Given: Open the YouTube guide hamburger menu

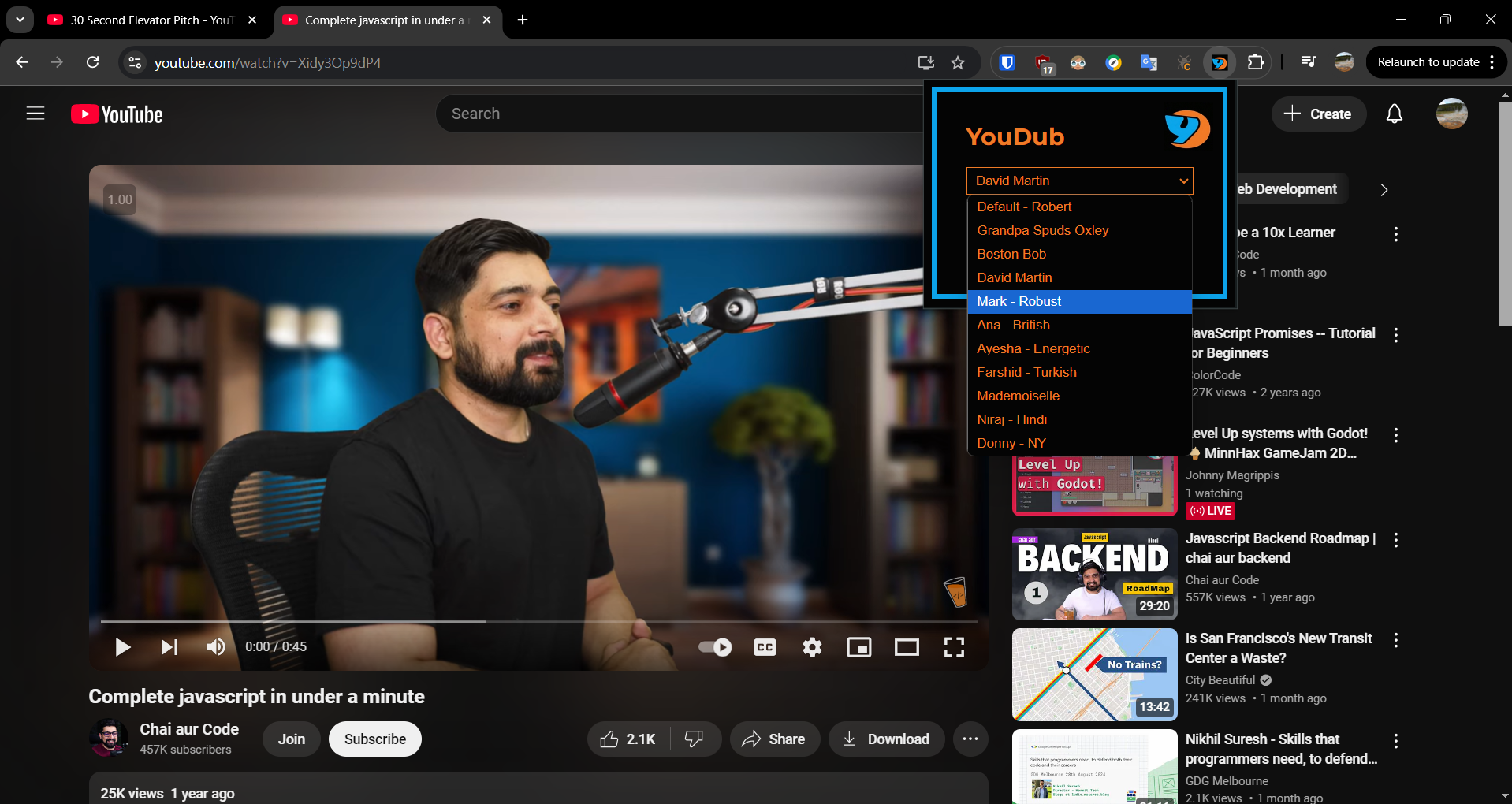Looking at the screenshot, I should point(35,114).
